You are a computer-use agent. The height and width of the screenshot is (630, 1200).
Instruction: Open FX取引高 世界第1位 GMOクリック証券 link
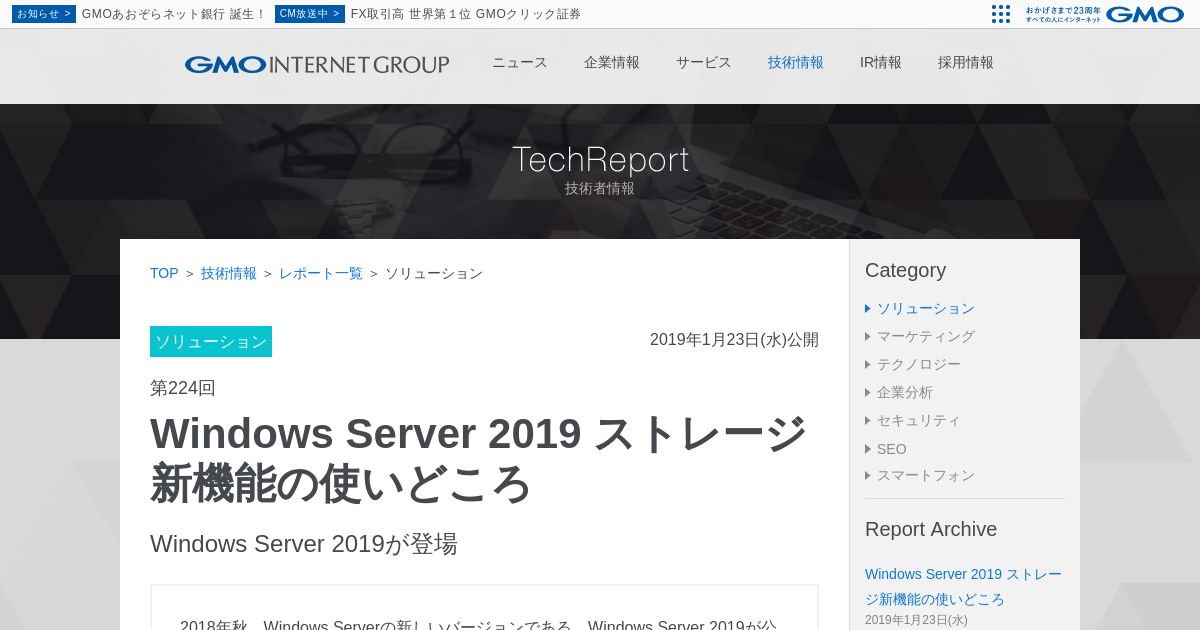pyautogui.click(x=466, y=14)
